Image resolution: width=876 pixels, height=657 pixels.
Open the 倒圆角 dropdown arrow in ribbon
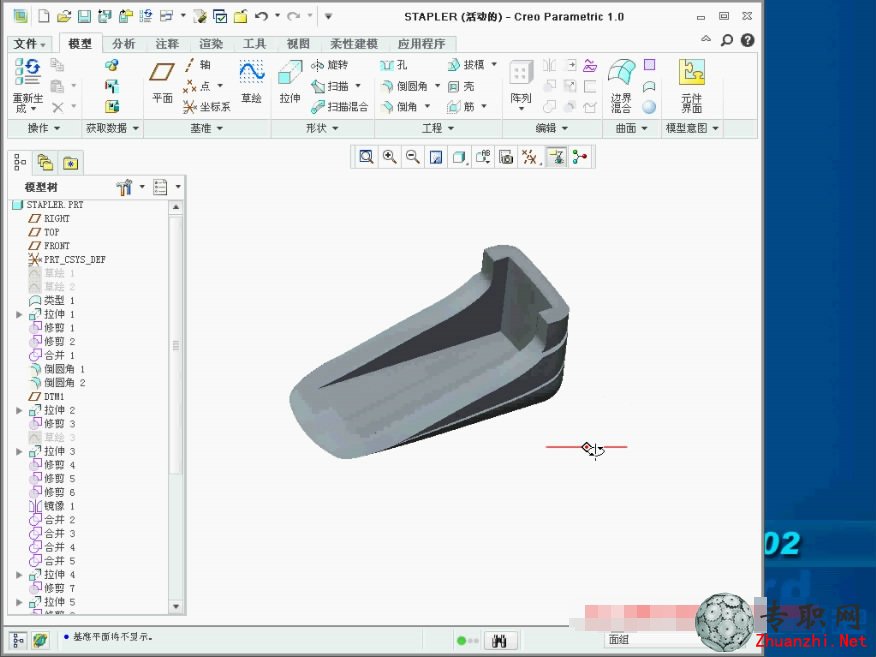click(x=437, y=86)
